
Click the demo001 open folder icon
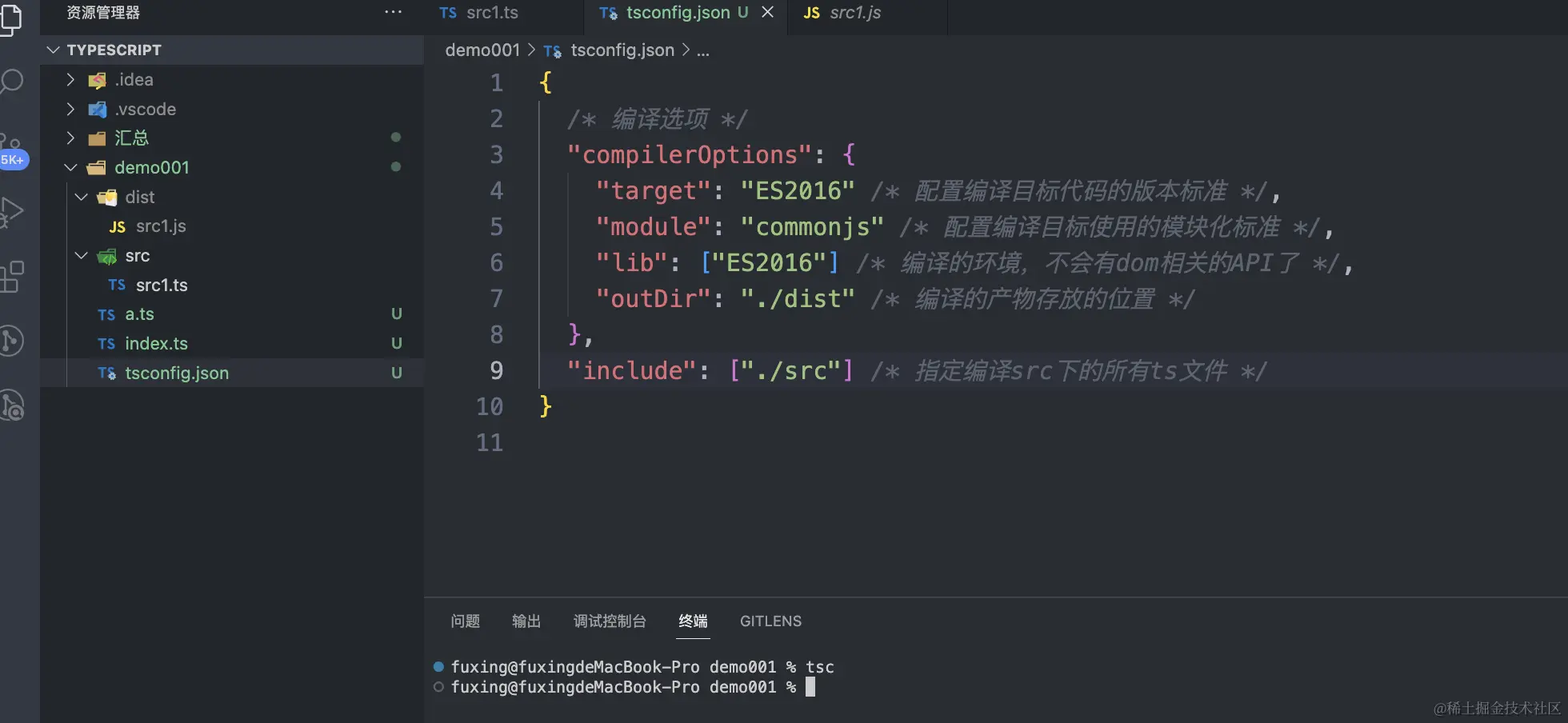click(x=97, y=168)
